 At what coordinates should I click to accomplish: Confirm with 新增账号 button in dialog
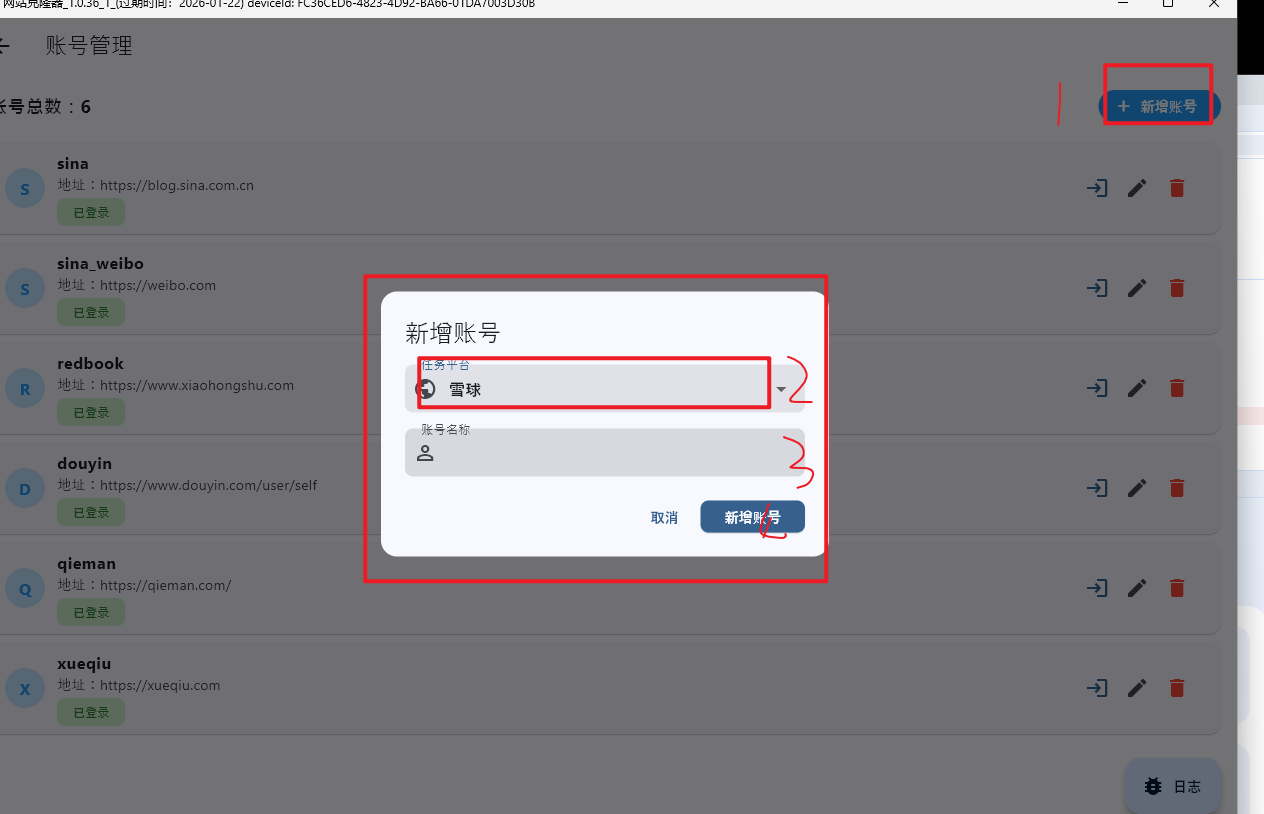point(752,517)
